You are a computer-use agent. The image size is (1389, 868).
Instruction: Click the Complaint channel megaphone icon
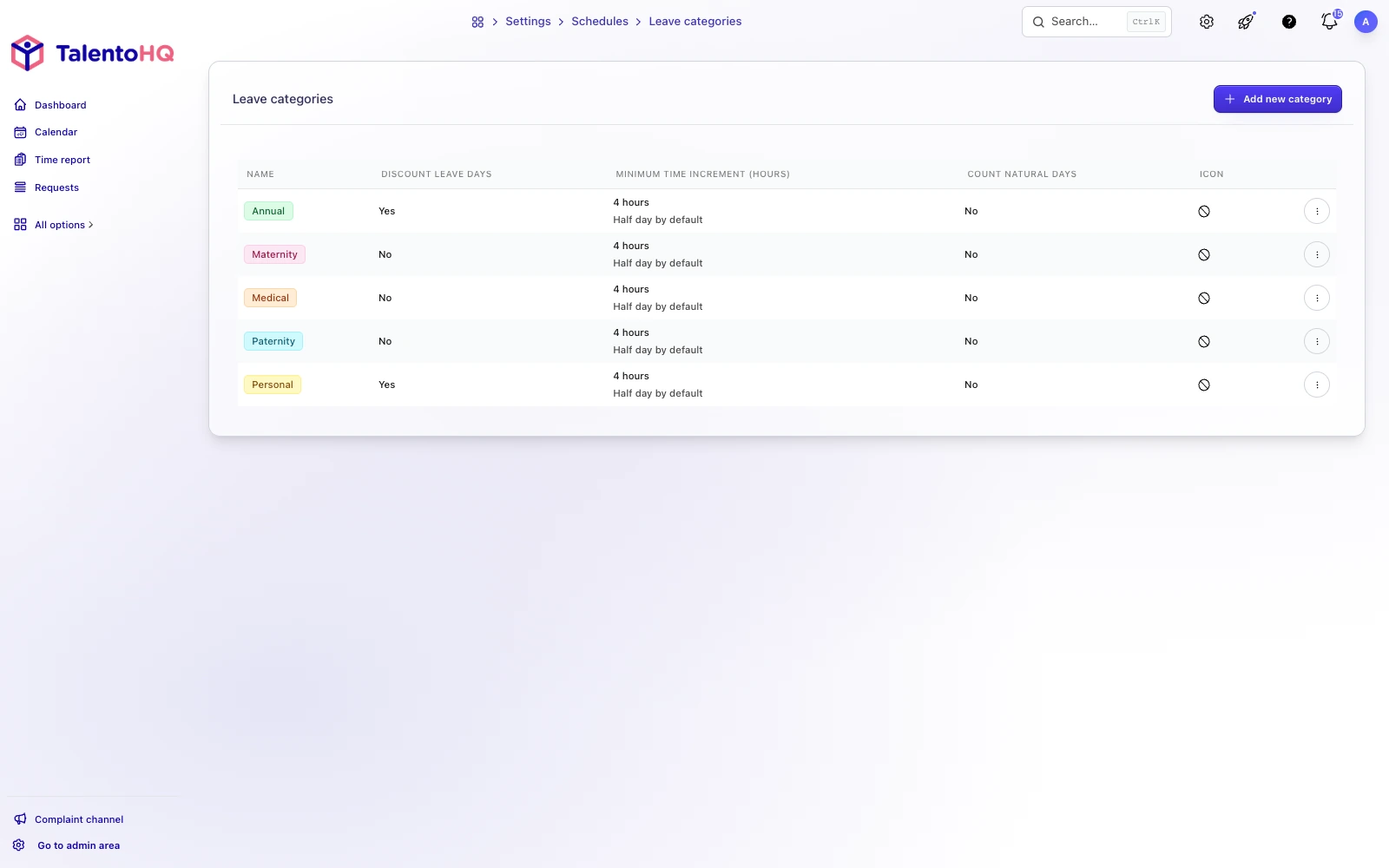[20, 819]
